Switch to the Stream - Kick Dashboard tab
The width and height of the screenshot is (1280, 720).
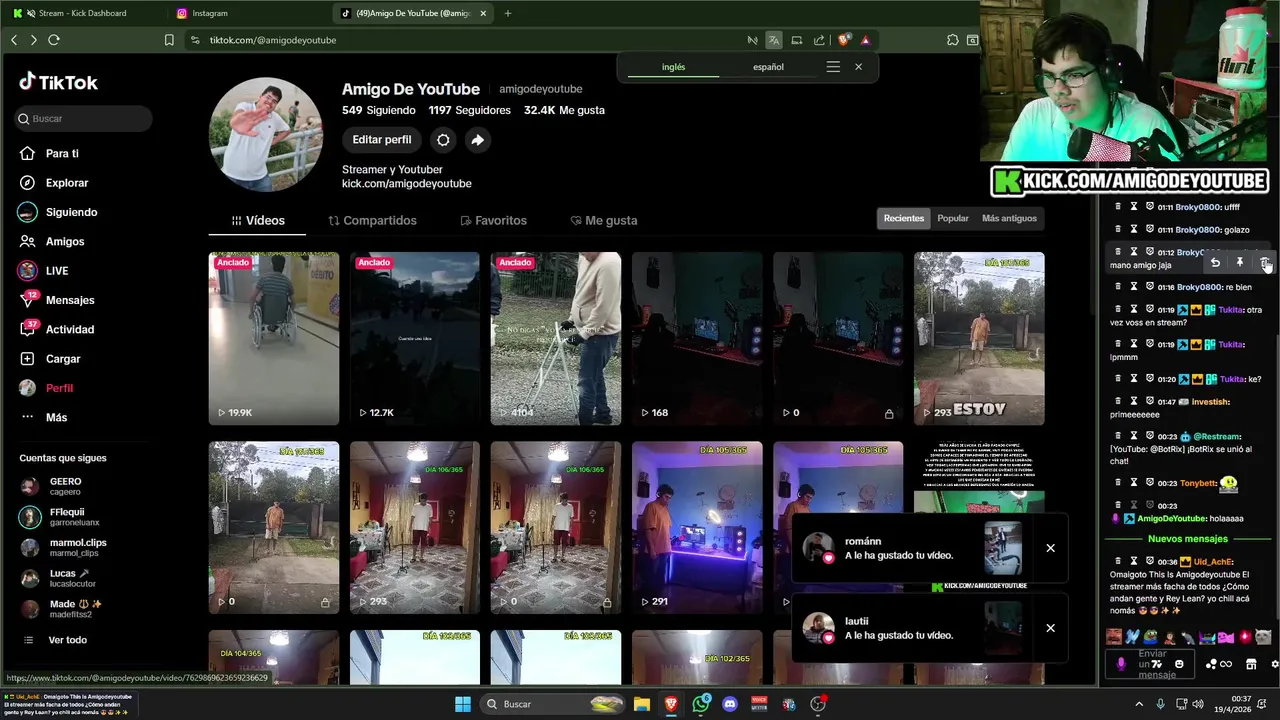[x=82, y=13]
